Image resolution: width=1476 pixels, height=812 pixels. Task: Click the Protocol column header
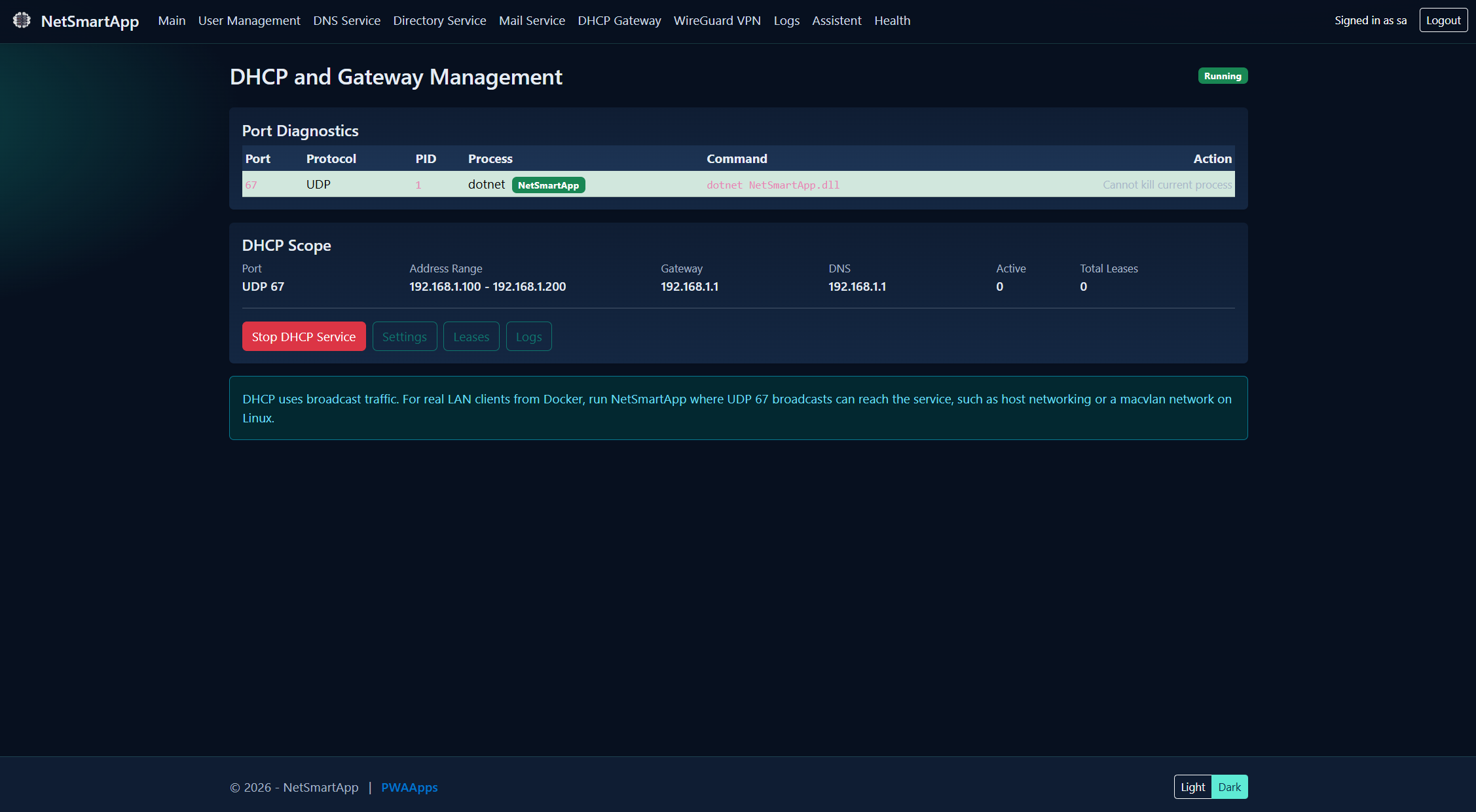pos(331,158)
